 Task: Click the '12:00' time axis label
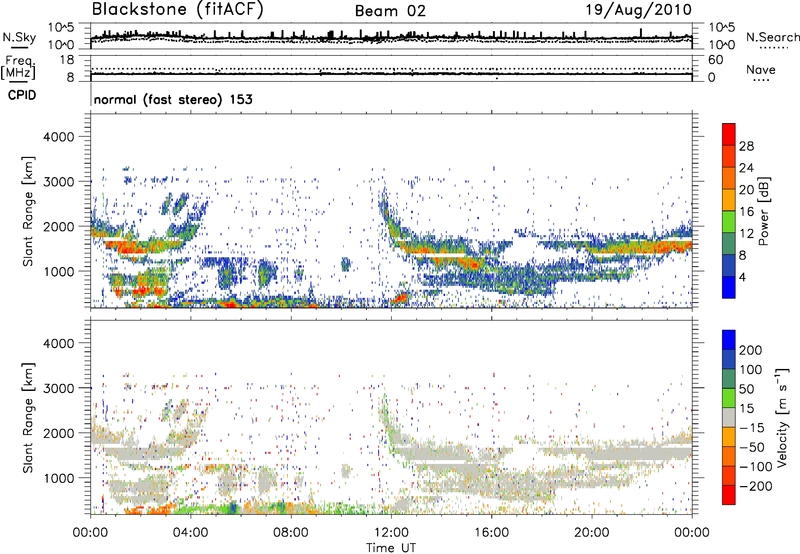391,533
